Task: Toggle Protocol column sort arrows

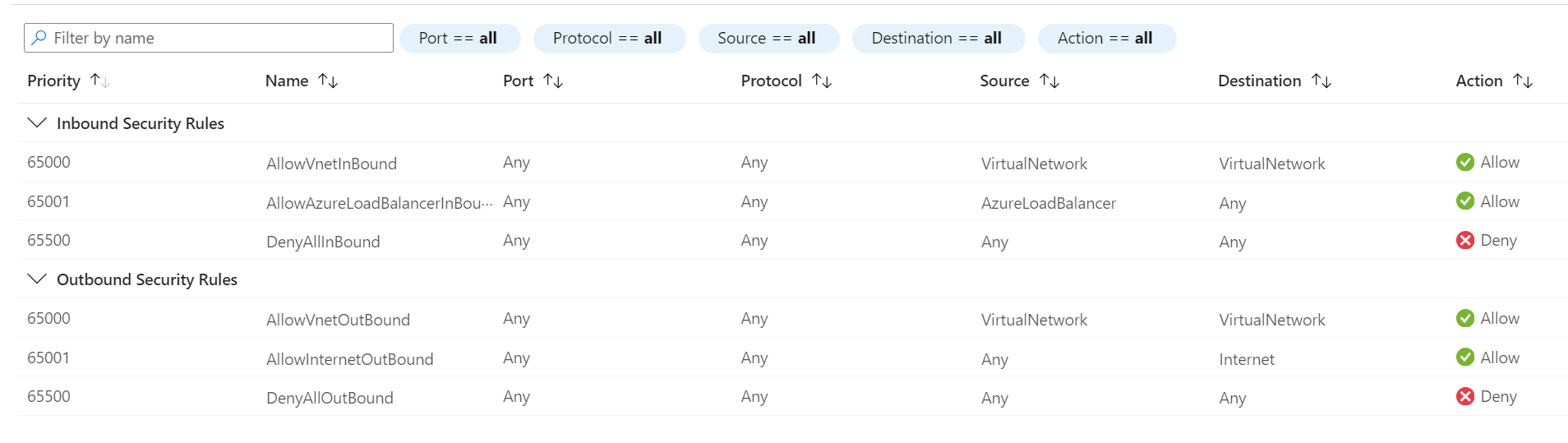Action: click(822, 81)
